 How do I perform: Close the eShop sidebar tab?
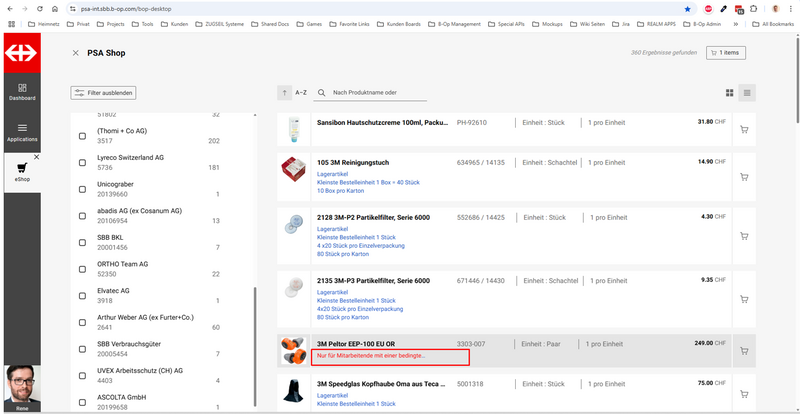point(36,157)
